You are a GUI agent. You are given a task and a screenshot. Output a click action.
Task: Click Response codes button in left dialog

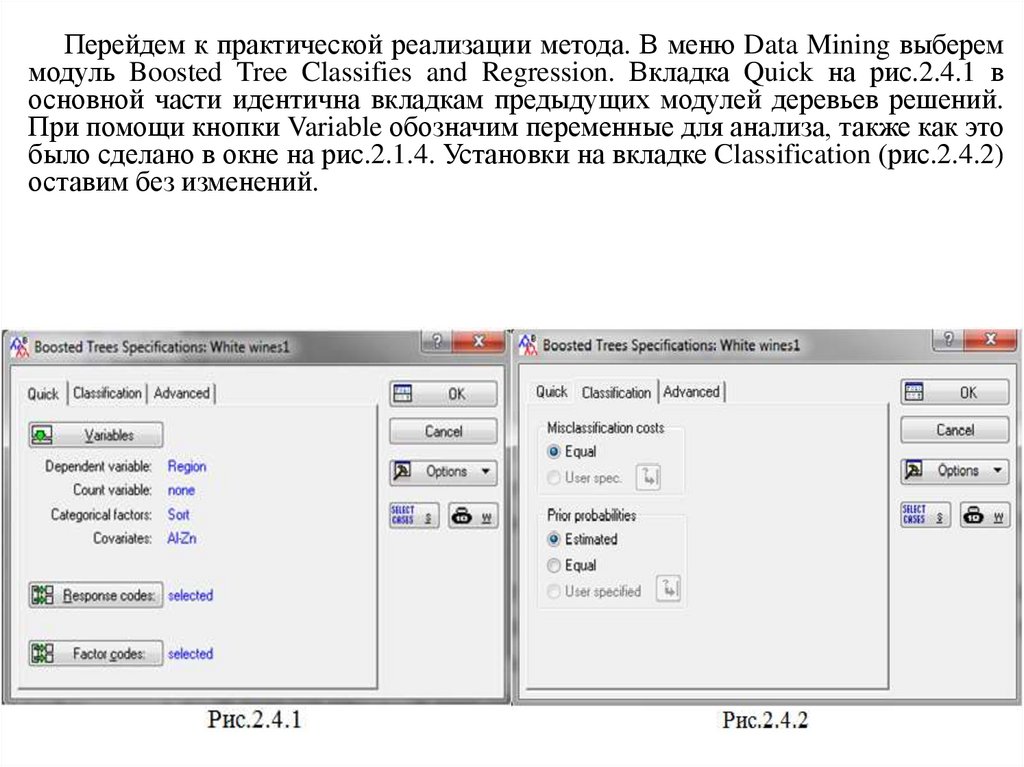click(95, 595)
